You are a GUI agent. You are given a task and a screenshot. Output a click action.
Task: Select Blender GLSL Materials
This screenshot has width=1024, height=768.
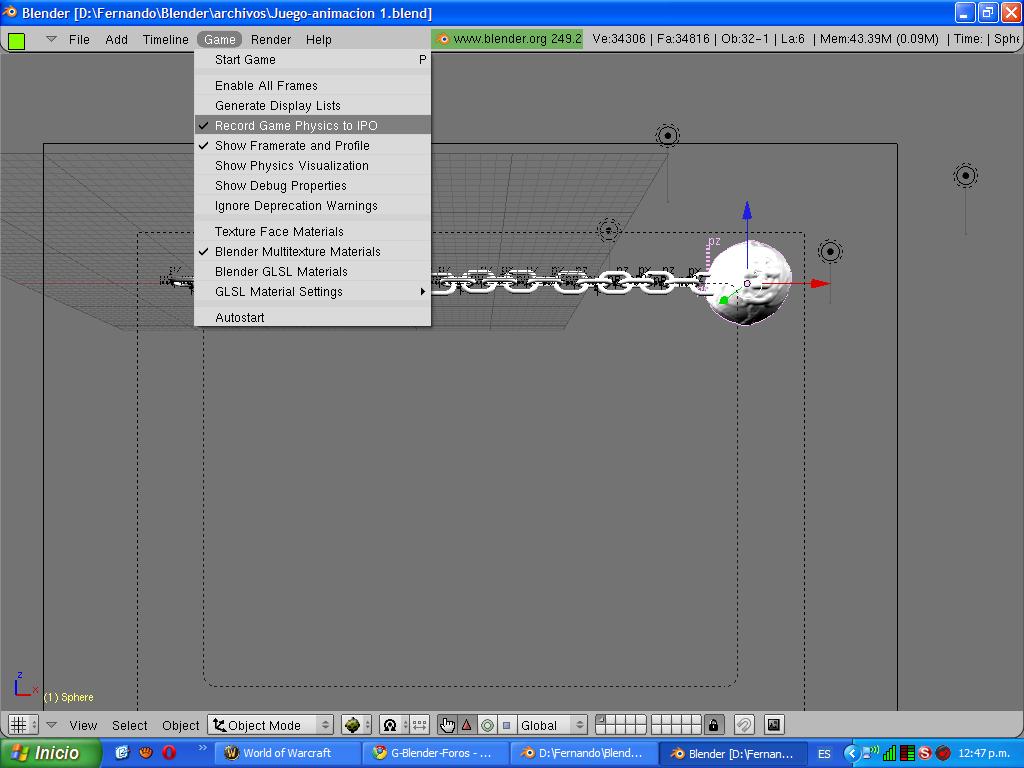pyautogui.click(x=313, y=272)
